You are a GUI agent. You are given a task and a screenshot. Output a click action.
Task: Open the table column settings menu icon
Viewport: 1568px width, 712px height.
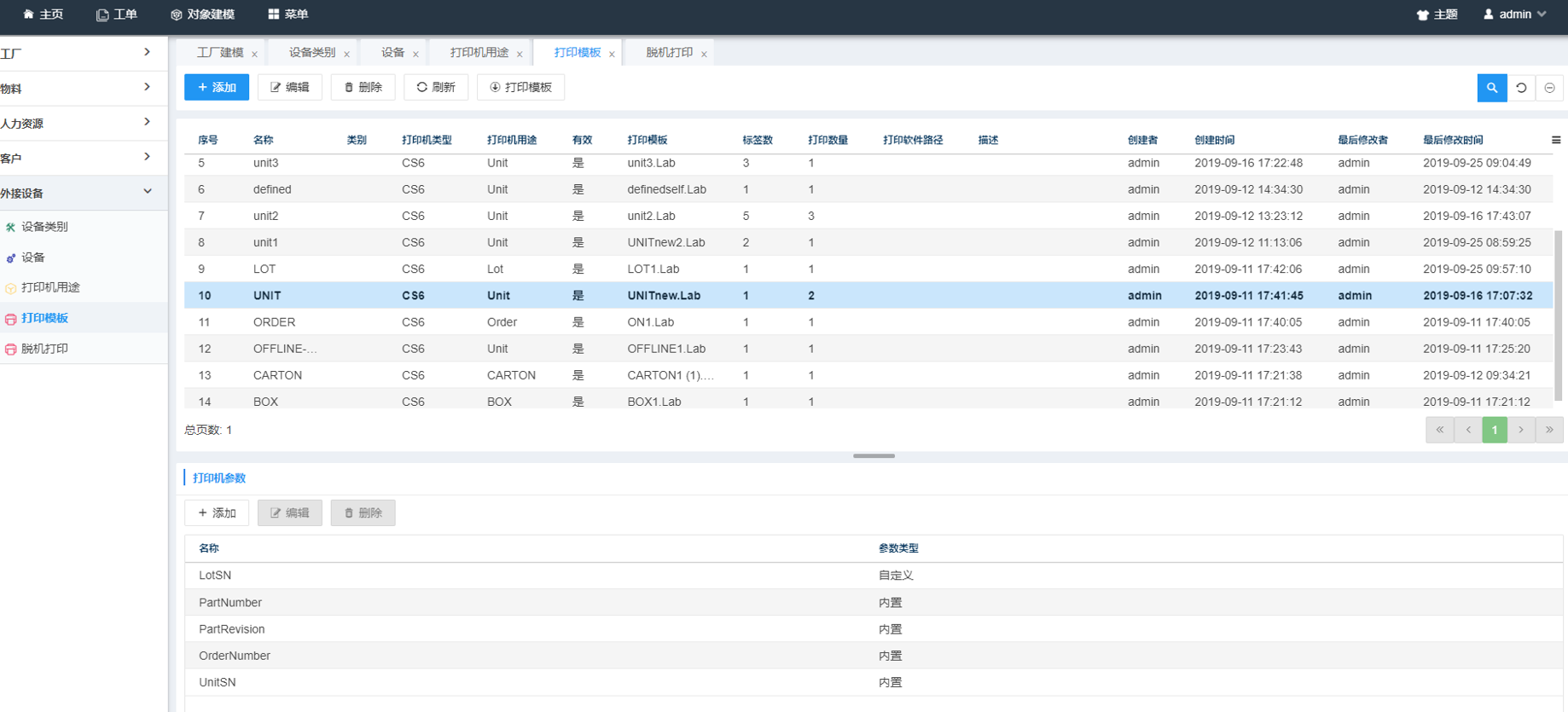click(1556, 140)
